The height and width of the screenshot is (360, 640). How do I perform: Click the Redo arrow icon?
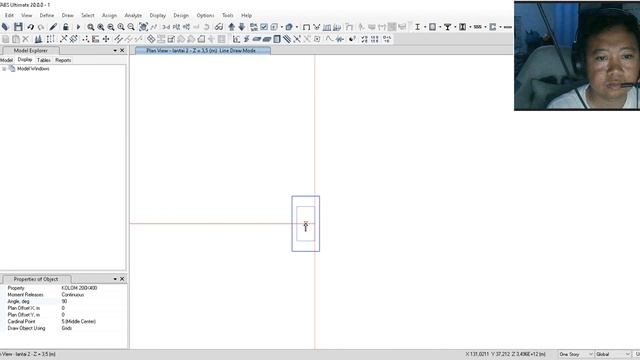coord(41,27)
